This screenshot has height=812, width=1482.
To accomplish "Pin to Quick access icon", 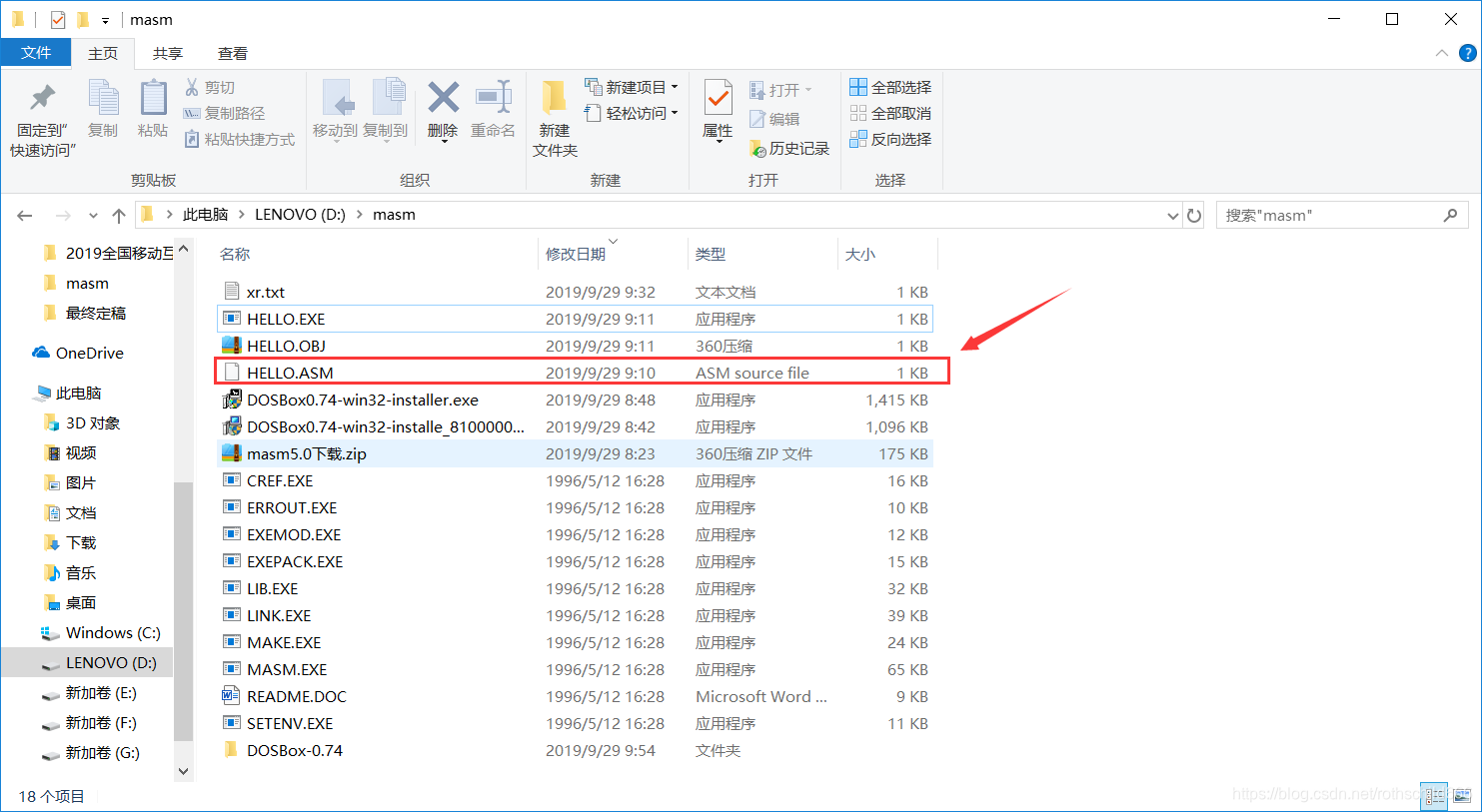I will [x=42, y=98].
